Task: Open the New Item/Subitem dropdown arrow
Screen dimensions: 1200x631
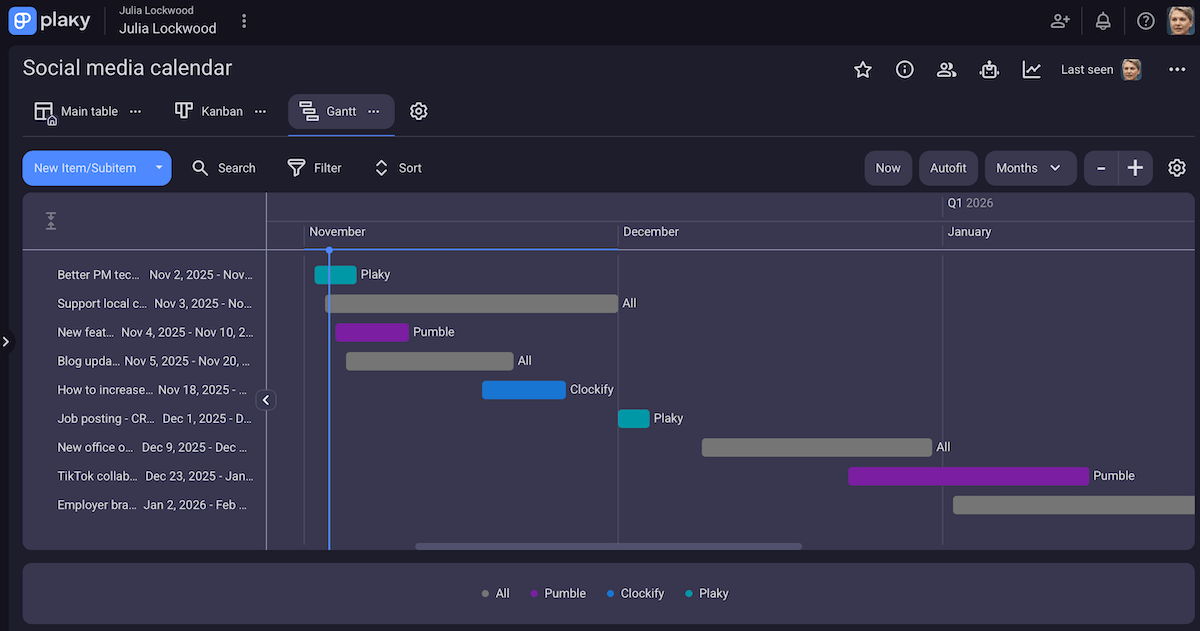Action: click(x=158, y=168)
